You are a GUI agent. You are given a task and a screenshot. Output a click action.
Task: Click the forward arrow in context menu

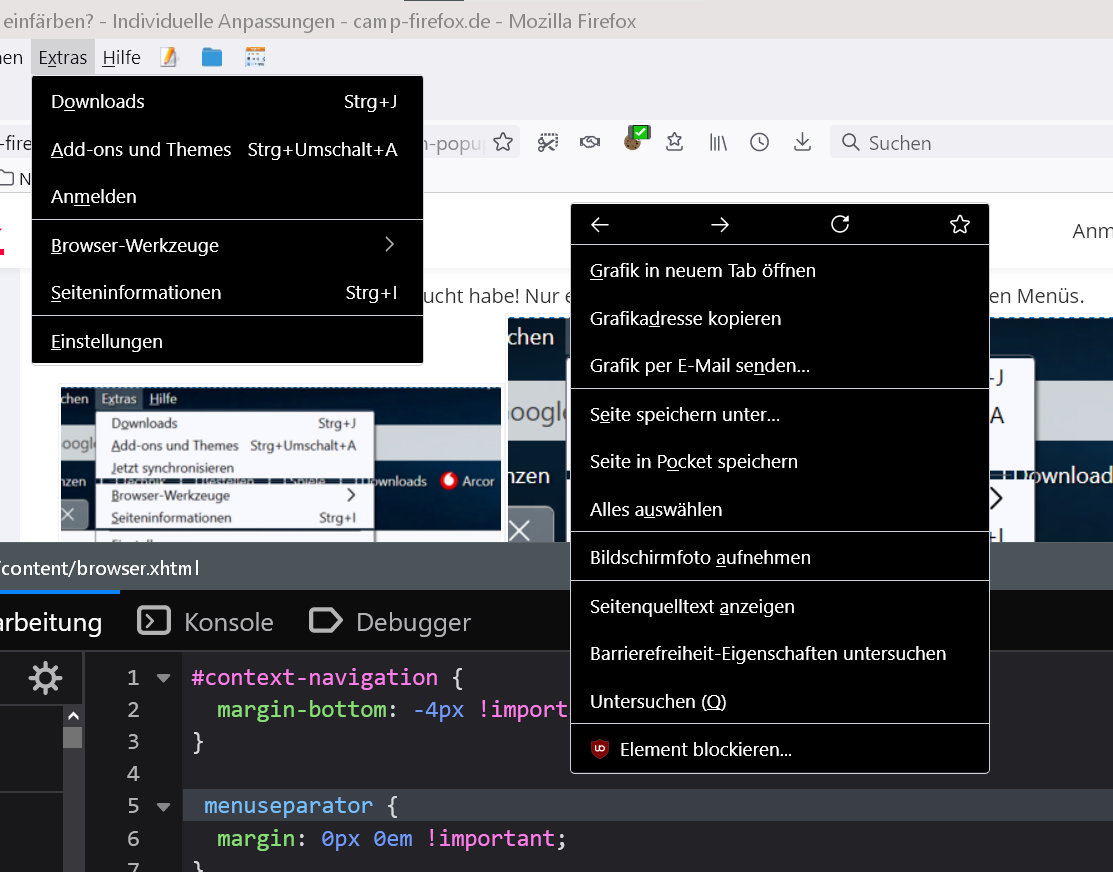point(720,225)
